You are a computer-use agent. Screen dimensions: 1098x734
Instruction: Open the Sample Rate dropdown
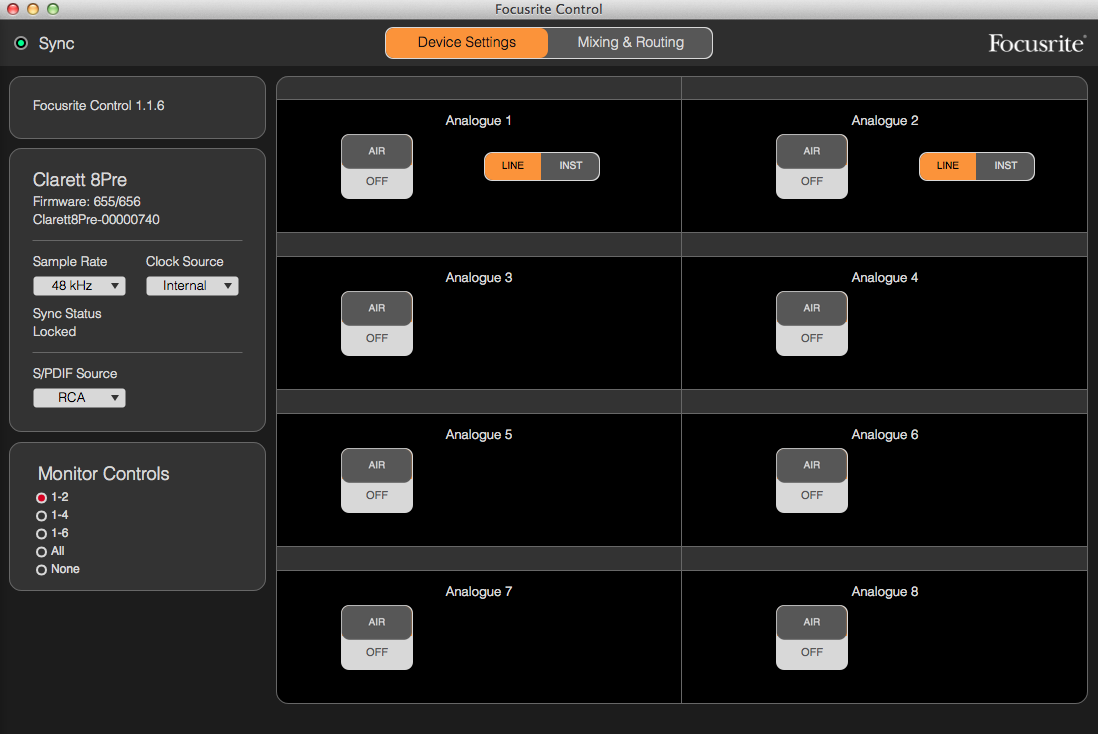pos(79,286)
